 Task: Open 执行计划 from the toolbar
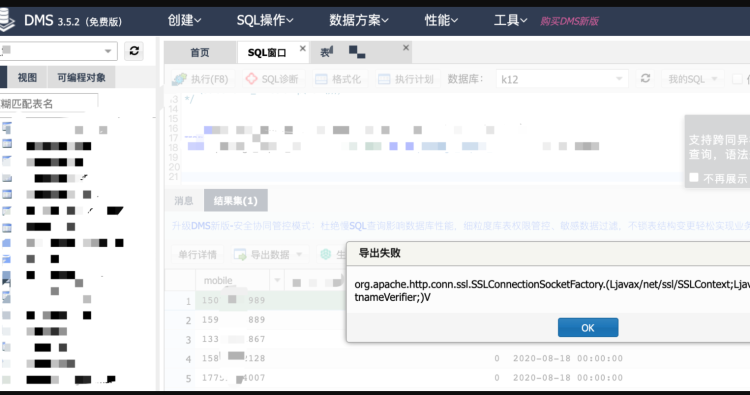click(x=406, y=79)
